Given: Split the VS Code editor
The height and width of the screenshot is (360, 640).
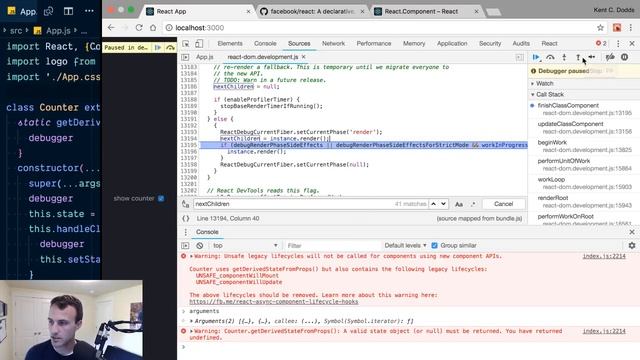Looking at the screenshot, I should coord(68,11).
